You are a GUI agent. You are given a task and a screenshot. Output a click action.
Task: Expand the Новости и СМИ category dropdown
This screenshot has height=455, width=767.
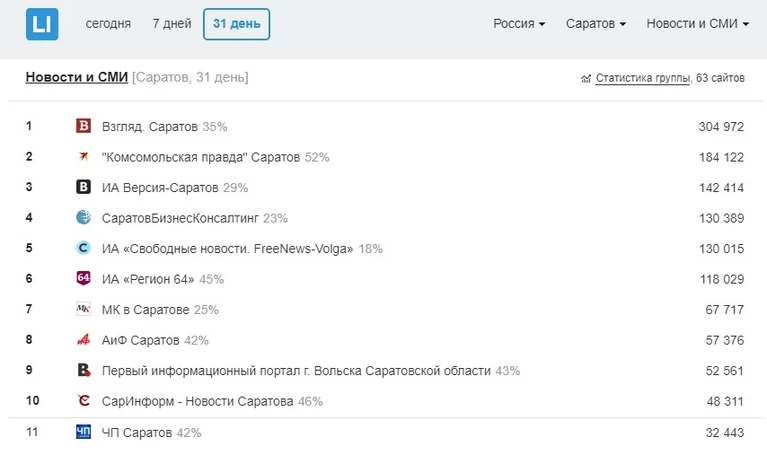698,23
